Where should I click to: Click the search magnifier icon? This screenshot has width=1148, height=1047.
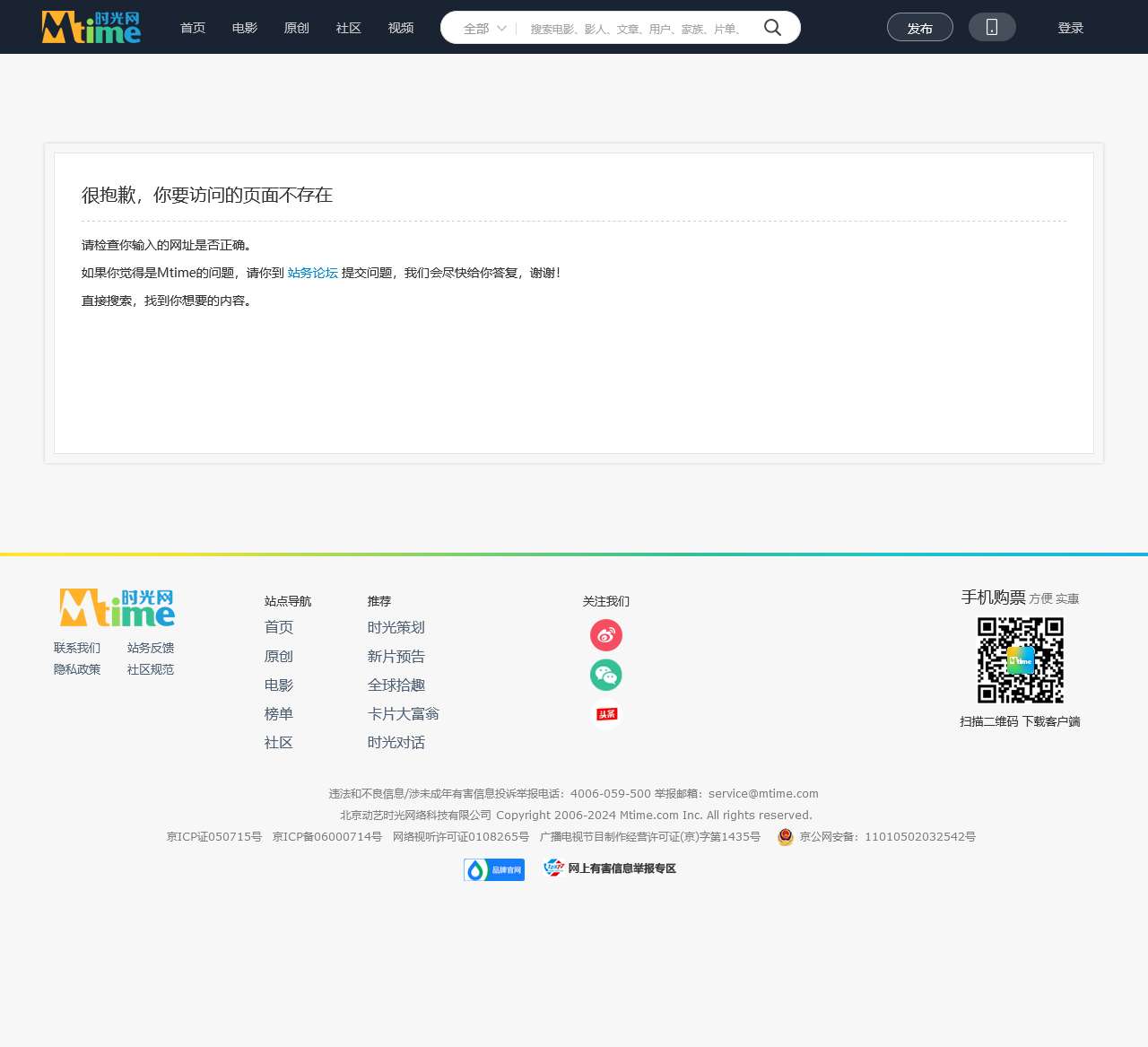click(771, 27)
